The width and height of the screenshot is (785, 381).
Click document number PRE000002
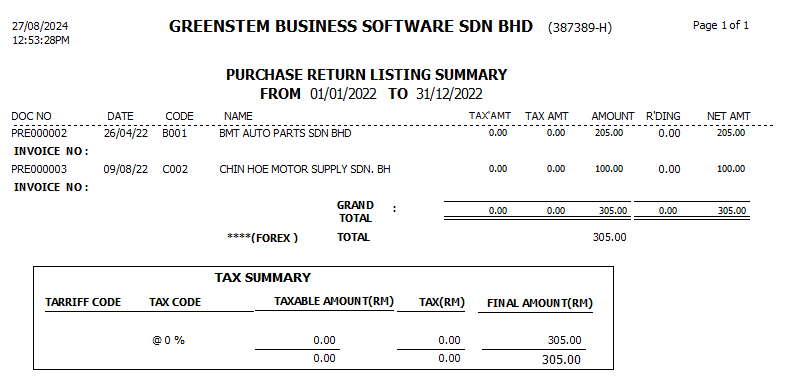click(x=39, y=134)
